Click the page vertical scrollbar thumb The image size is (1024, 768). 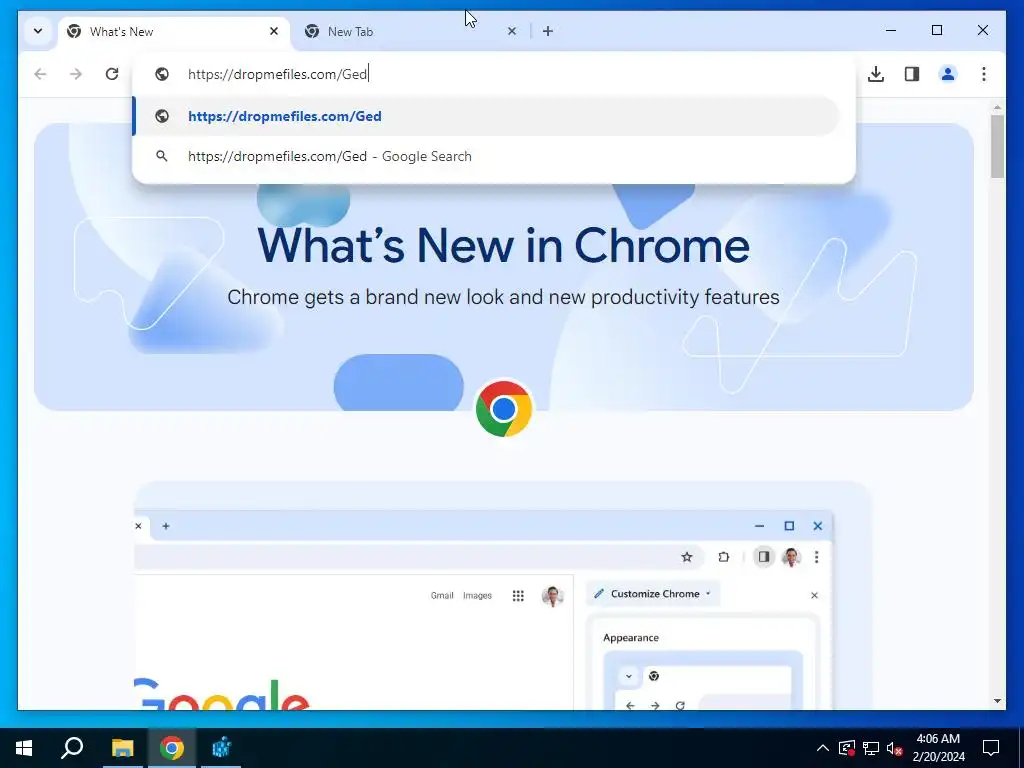click(x=997, y=146)
